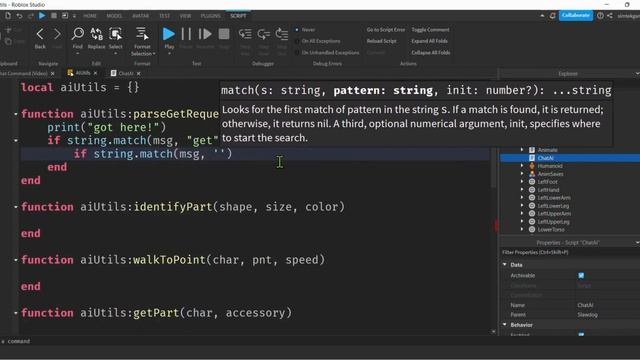Click Reload Script
The image size is (640, 360).
click(x=382, y=41)
